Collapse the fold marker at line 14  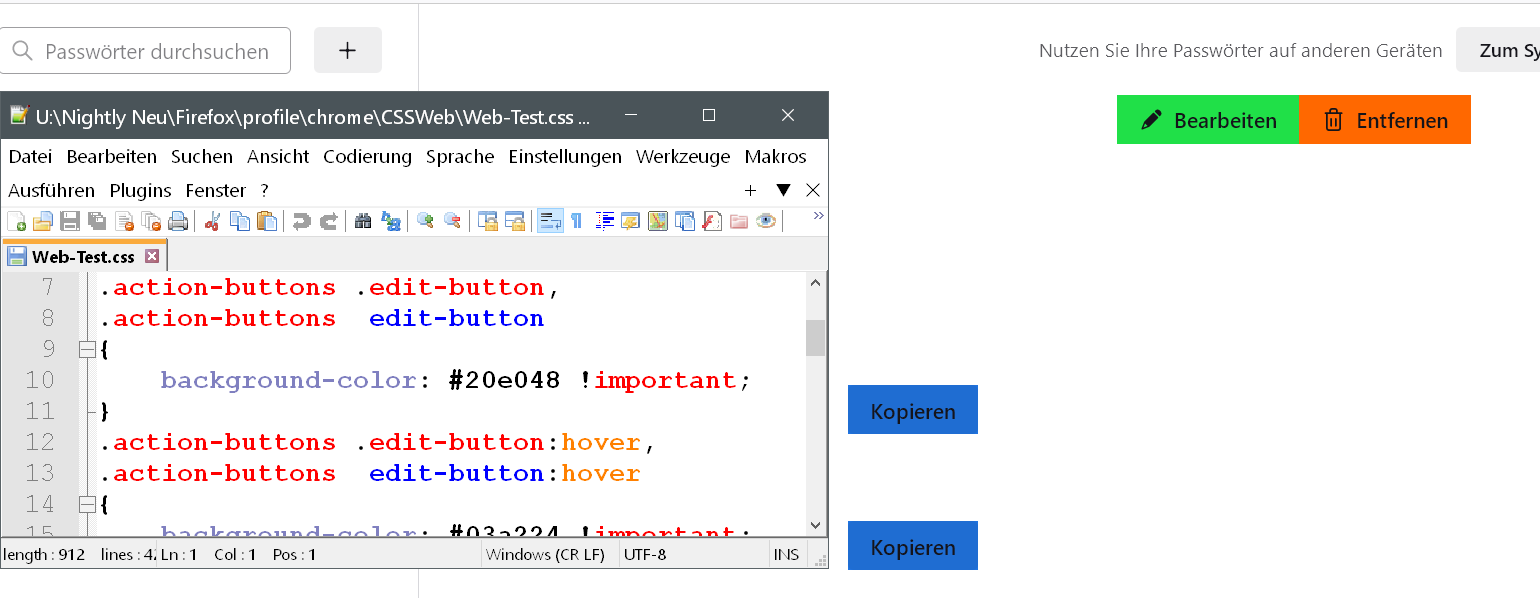tap(87, 504)
